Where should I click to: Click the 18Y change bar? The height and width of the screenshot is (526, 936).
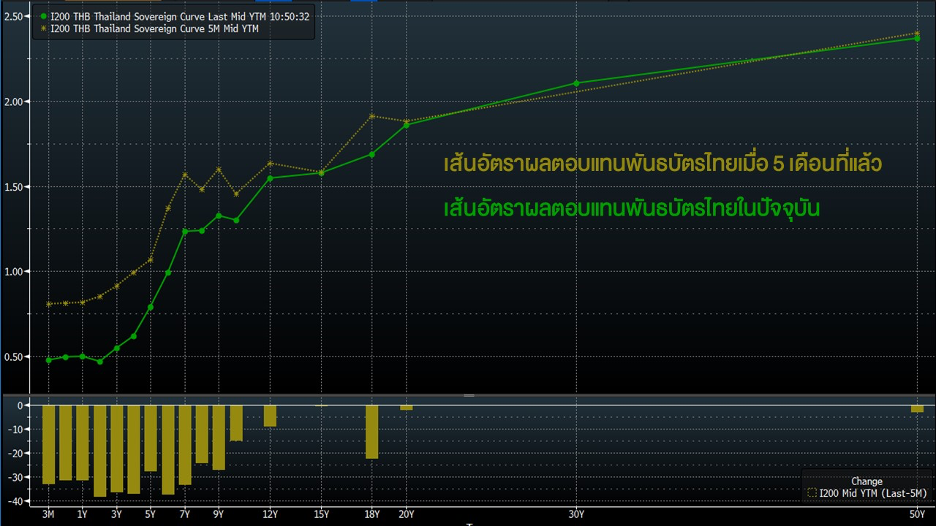pos(372,431)
